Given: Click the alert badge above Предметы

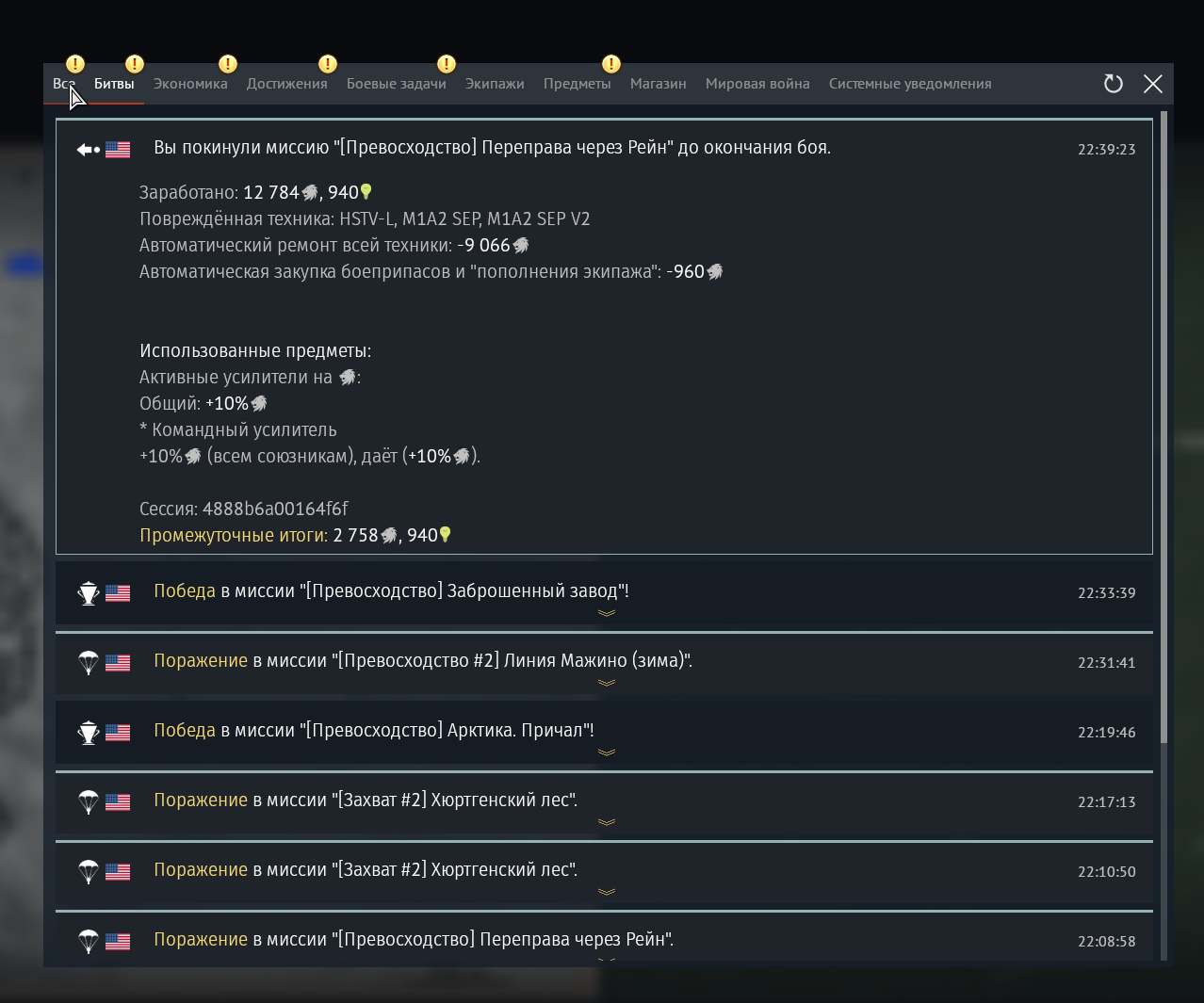Looking at the screenshot, I should click(x=611, y=64).
